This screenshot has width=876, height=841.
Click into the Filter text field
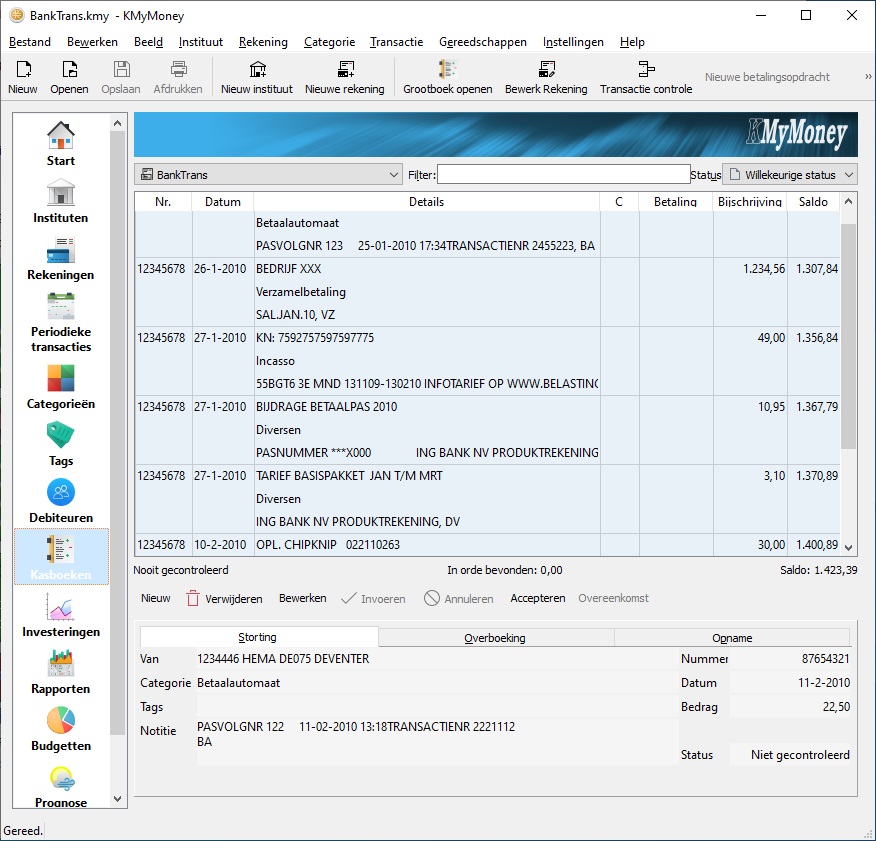563,175
